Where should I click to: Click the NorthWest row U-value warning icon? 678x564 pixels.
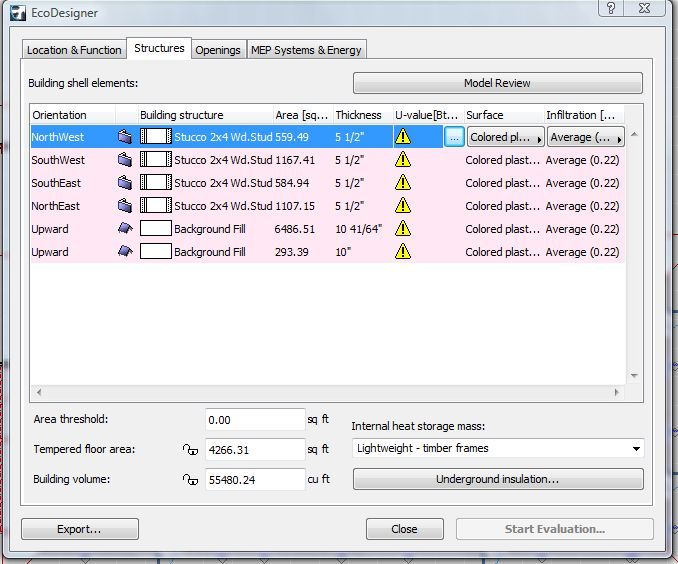403,137
